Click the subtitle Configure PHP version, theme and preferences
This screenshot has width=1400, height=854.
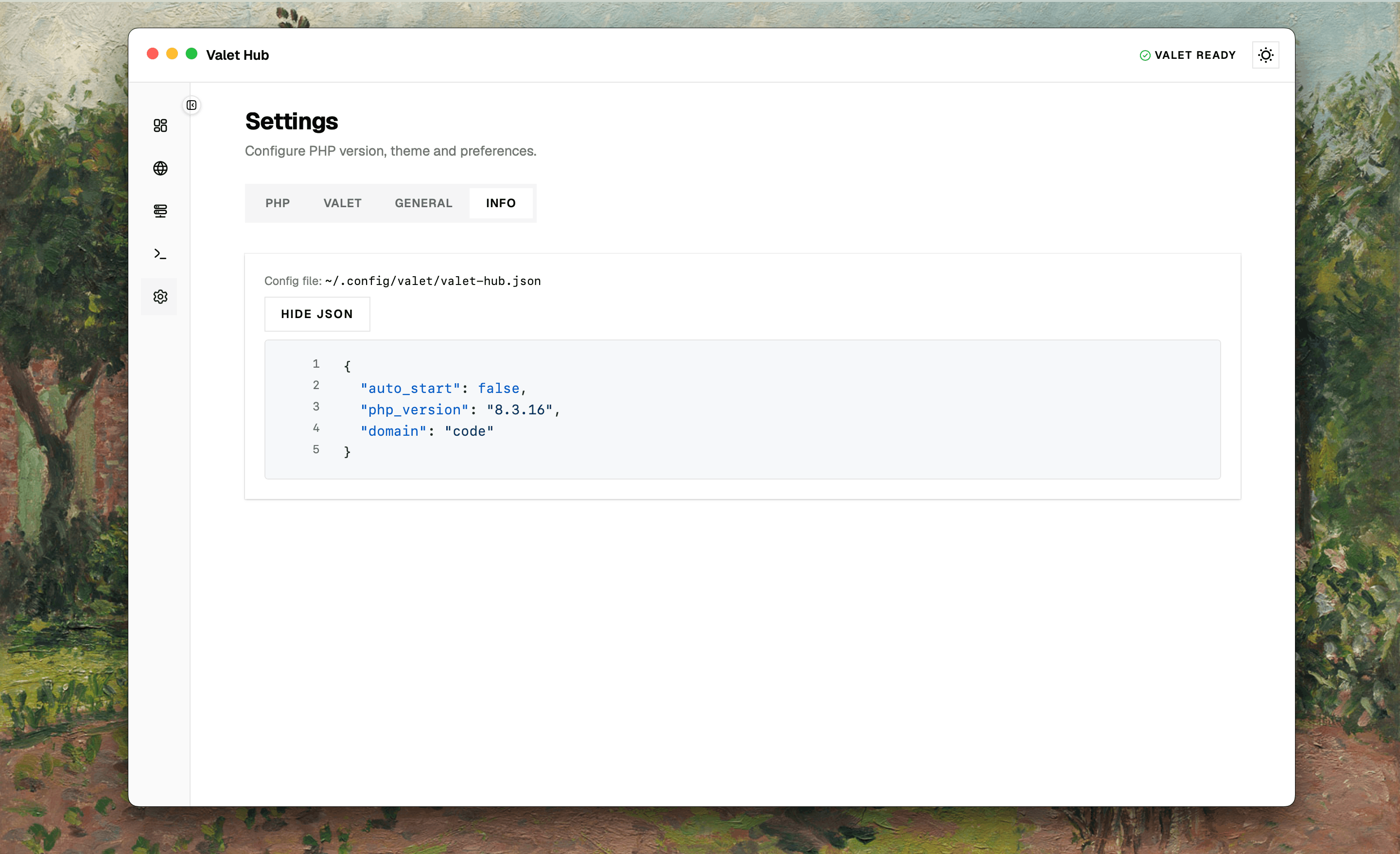click(x=390, y=151)
